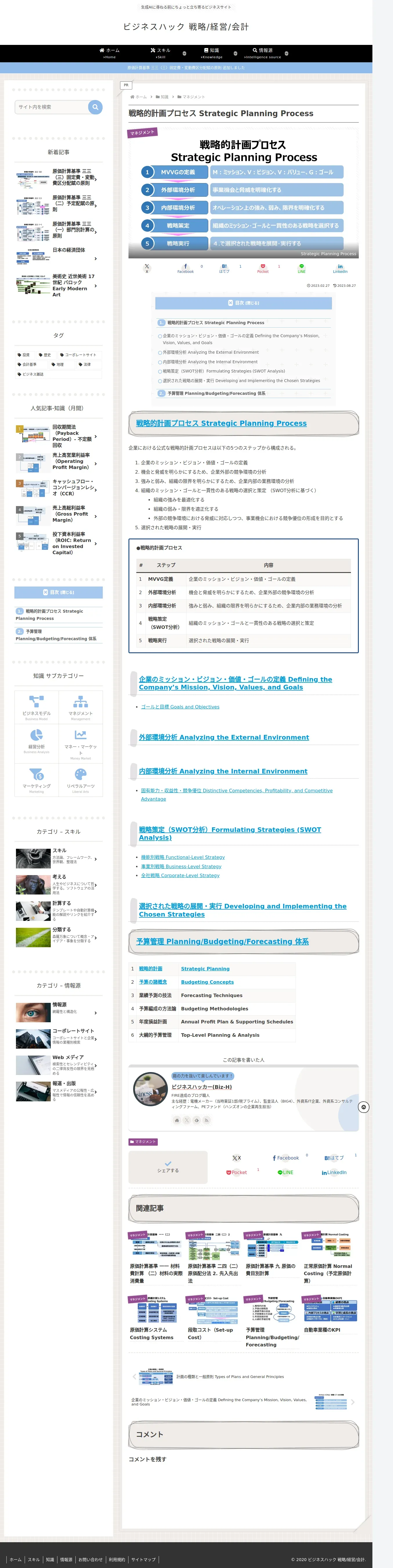The height and width of the screenshot is (1568, 393).
Task: Expand the 知識 menu dropdown arrow
Action: tap(235, 53)
